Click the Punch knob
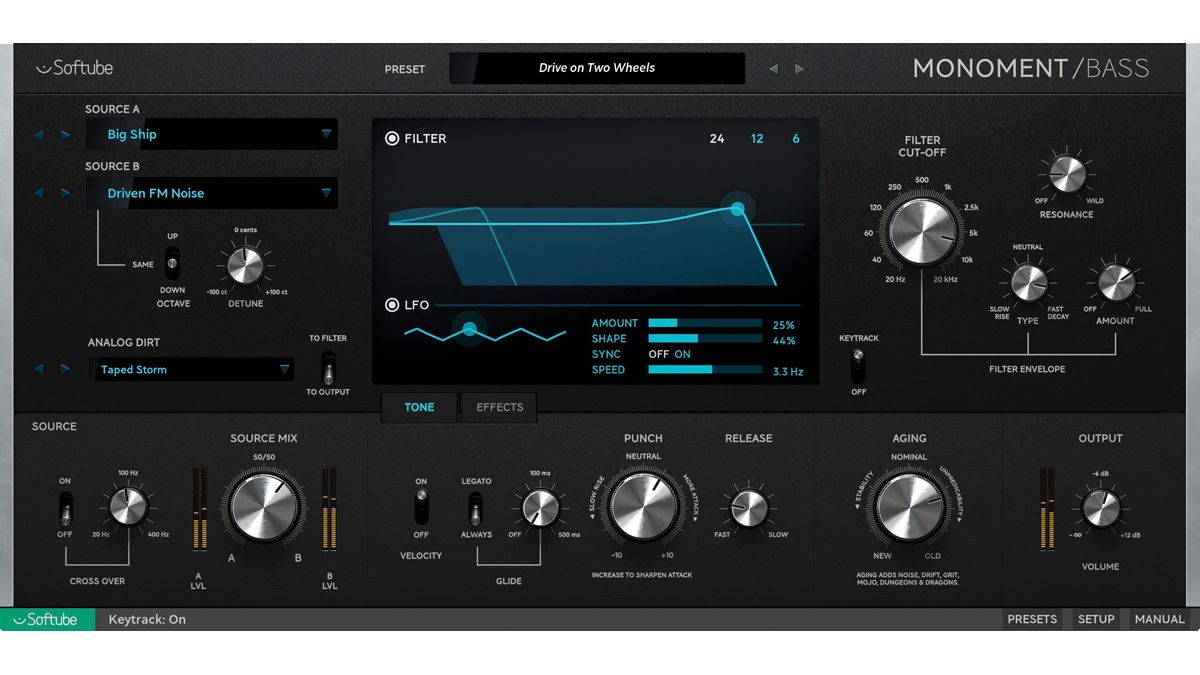Screen dimensions: 1200x675 tap(643, 508)
